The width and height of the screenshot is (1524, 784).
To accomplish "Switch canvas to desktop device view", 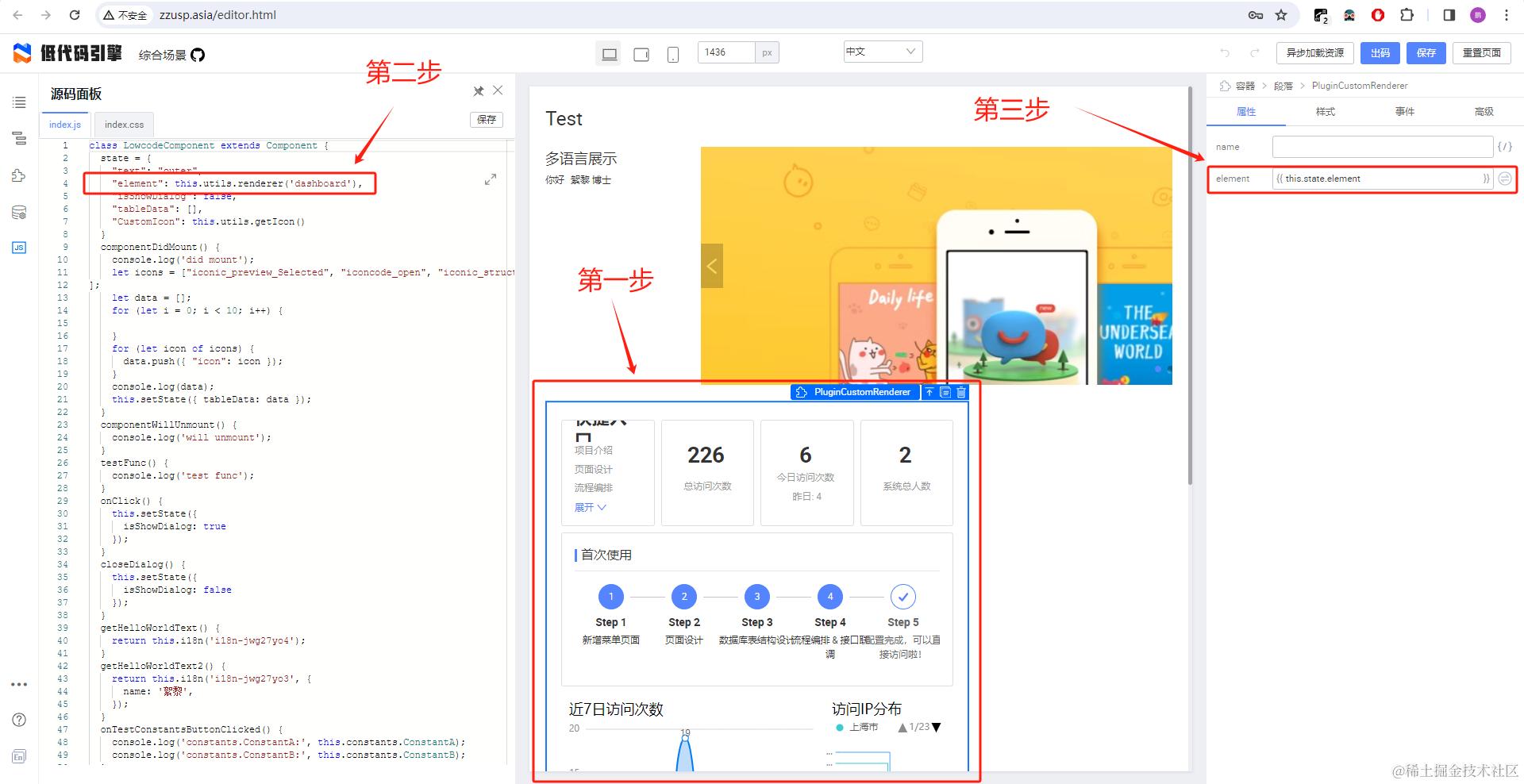I will (x=609, y=54).
